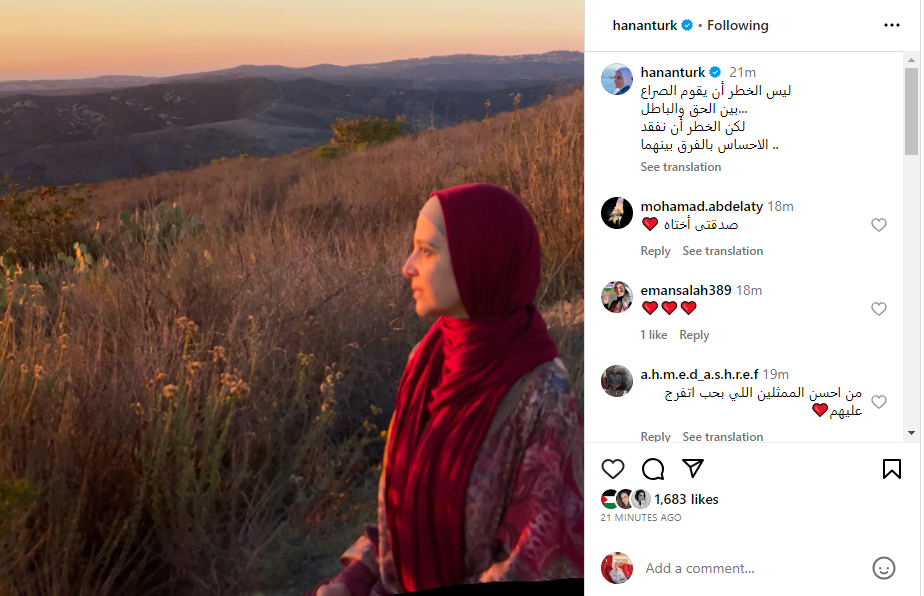Open mohamad.abdelaty's profile from username
Screen dimensions: 924x596
(701, 206)
